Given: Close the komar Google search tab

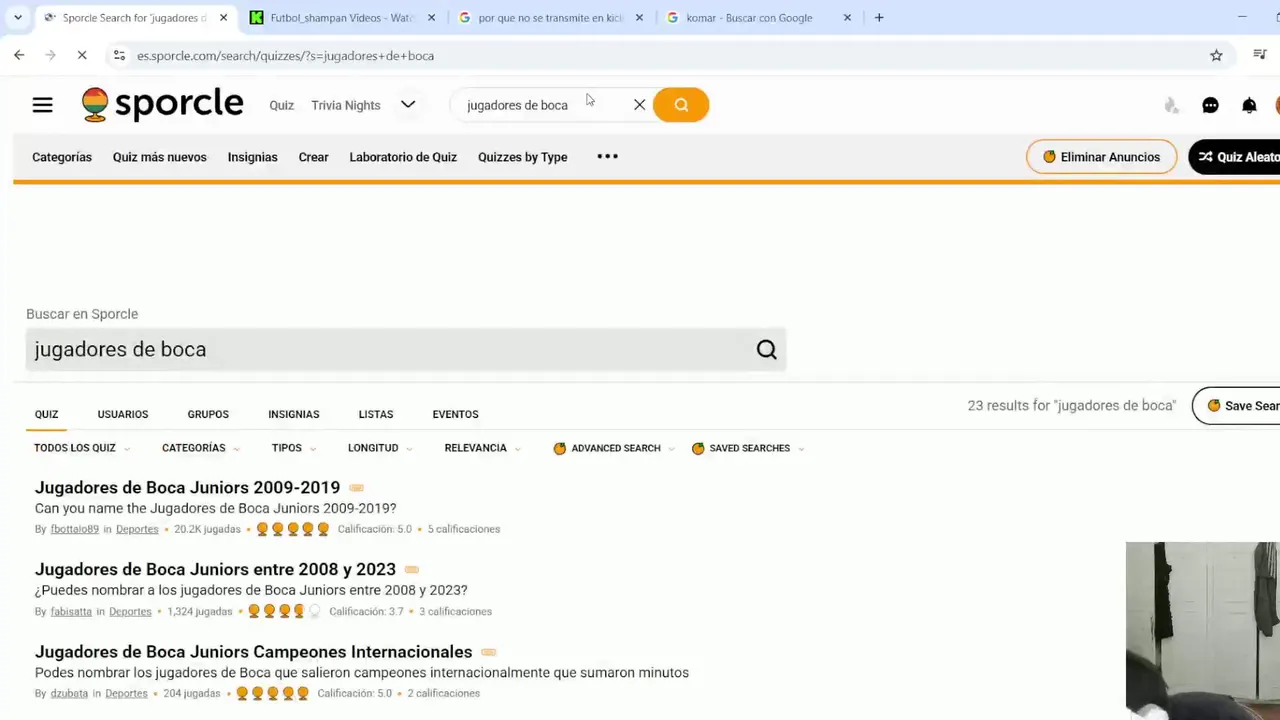Looking at the screenshot, I should click(847, 17).
